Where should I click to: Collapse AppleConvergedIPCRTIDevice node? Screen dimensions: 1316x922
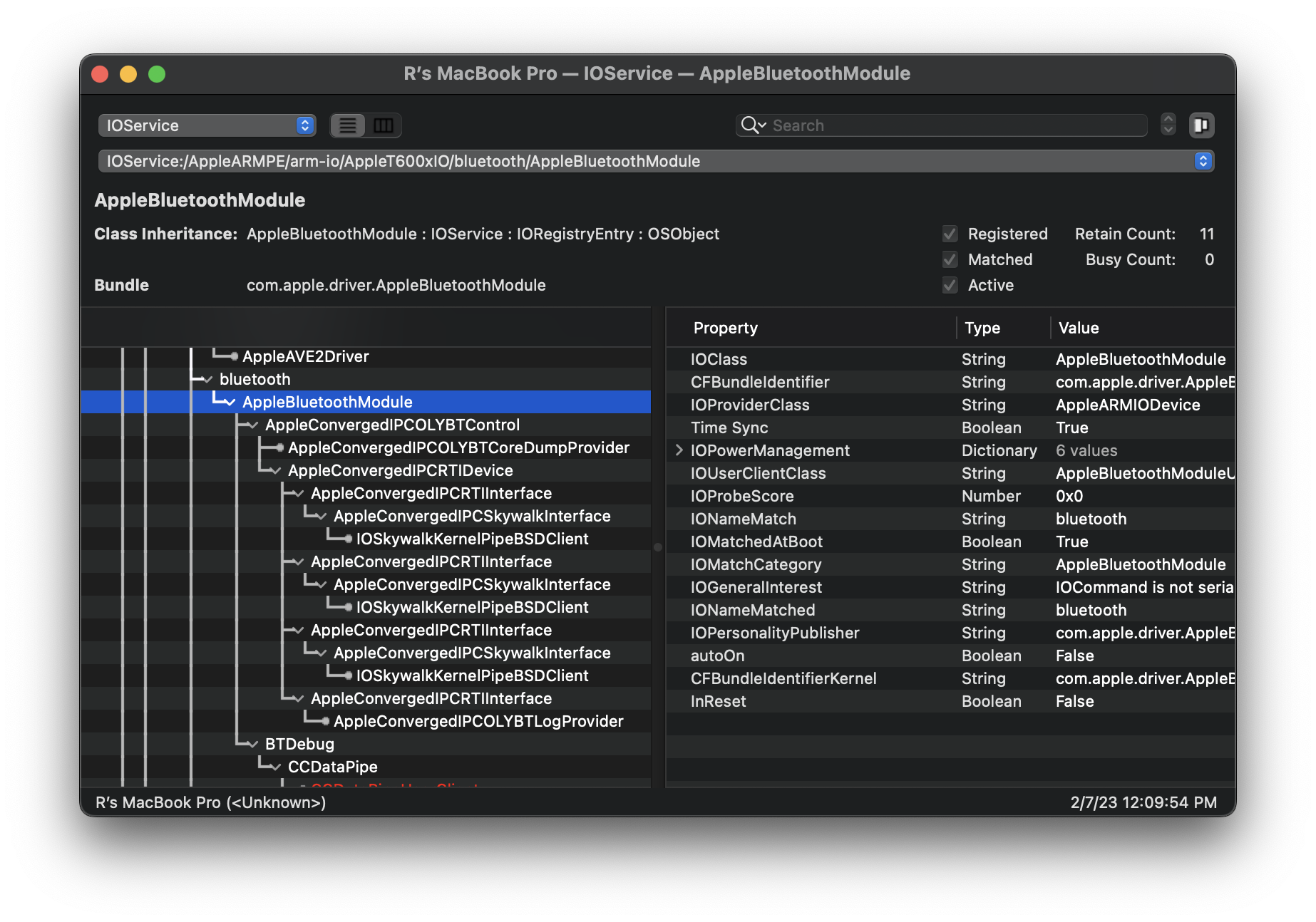pyautogui.click(x=276, y=470)
